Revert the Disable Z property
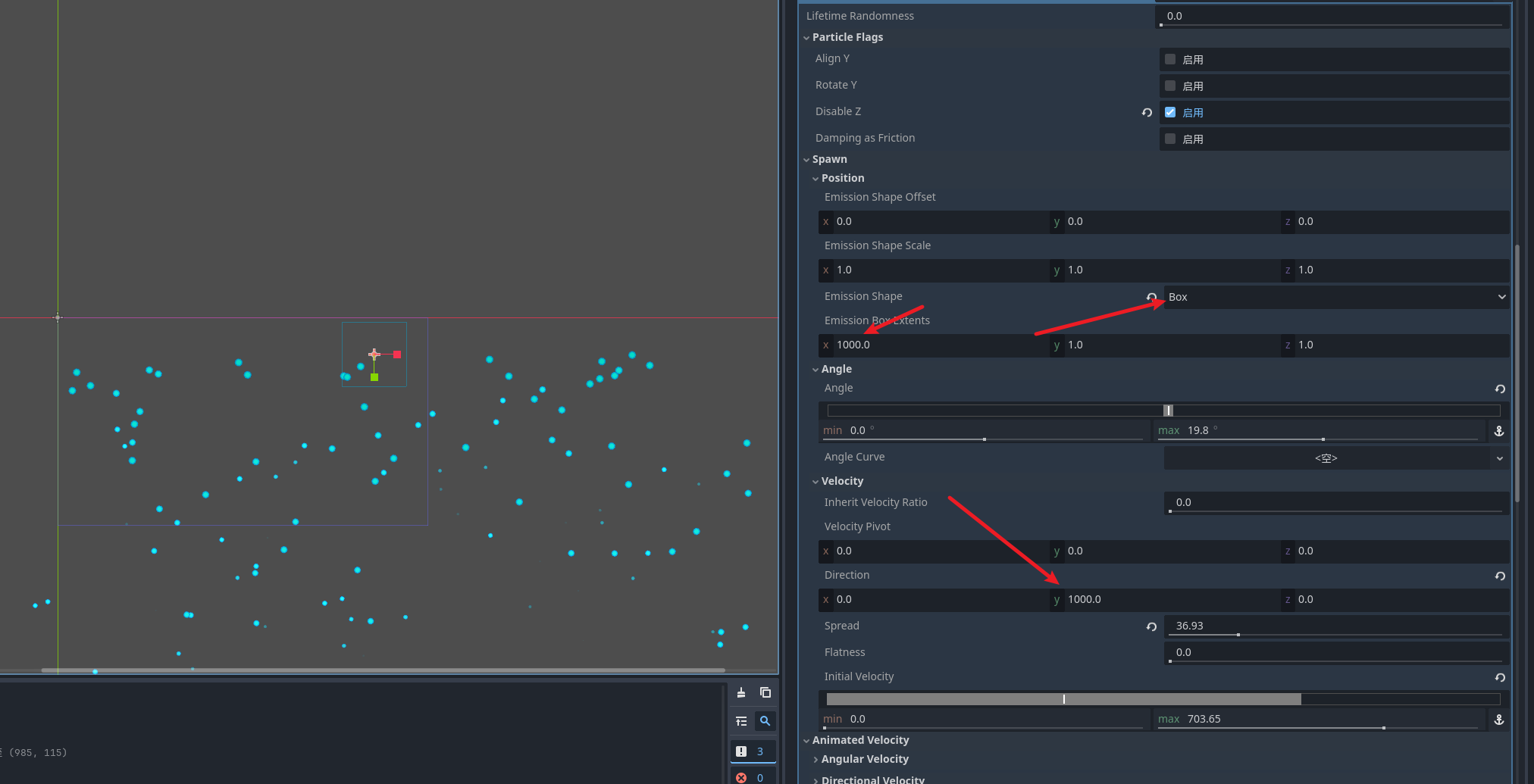Image resolution: width=1534 pixels, height=784 pixels. pos(1147,112)
